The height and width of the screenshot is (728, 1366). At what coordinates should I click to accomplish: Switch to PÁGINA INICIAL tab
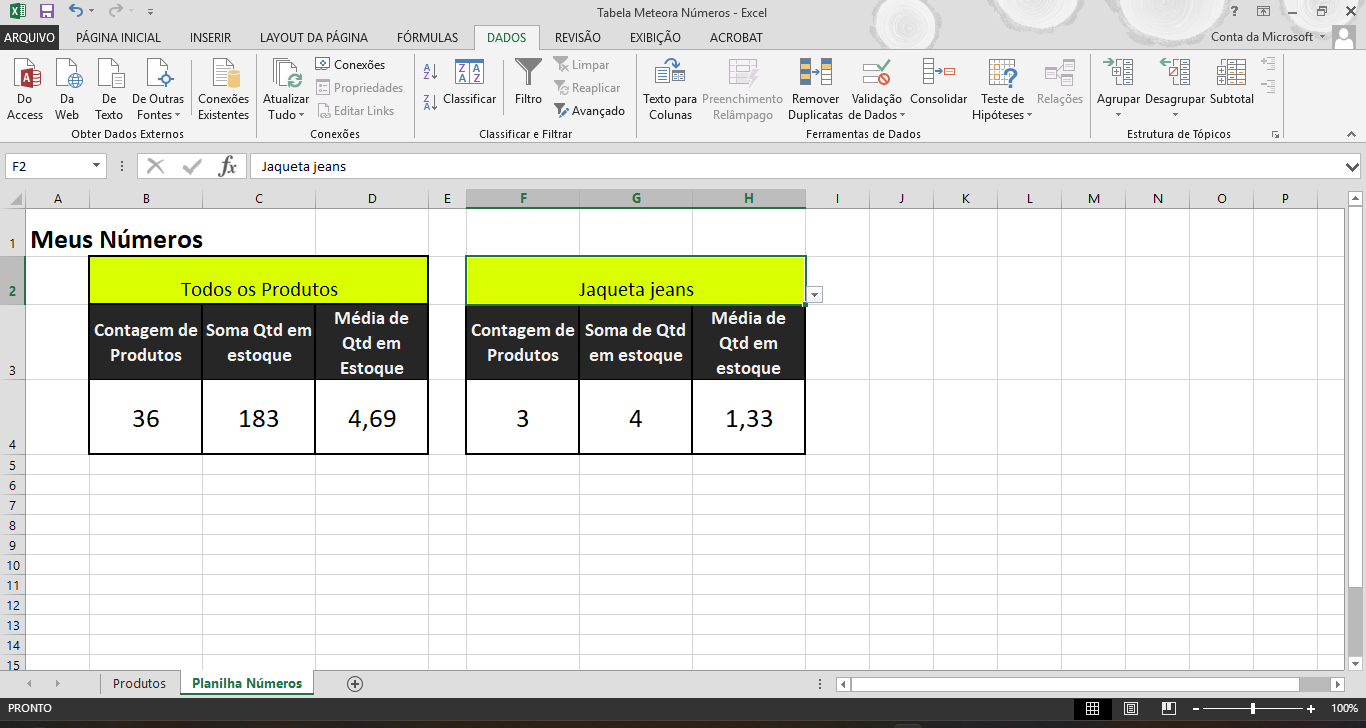pyautogui.click(x=118, y=37)
